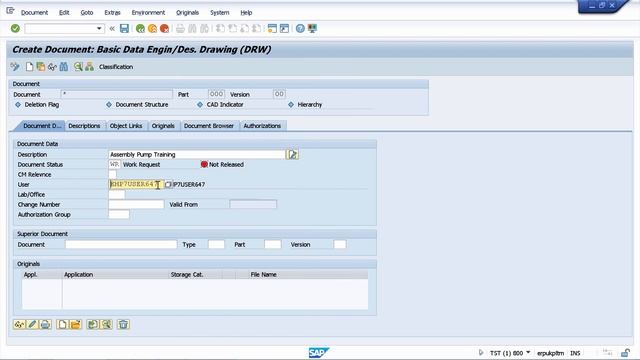Click the Print icon in the toolbar

click(180, 28)
